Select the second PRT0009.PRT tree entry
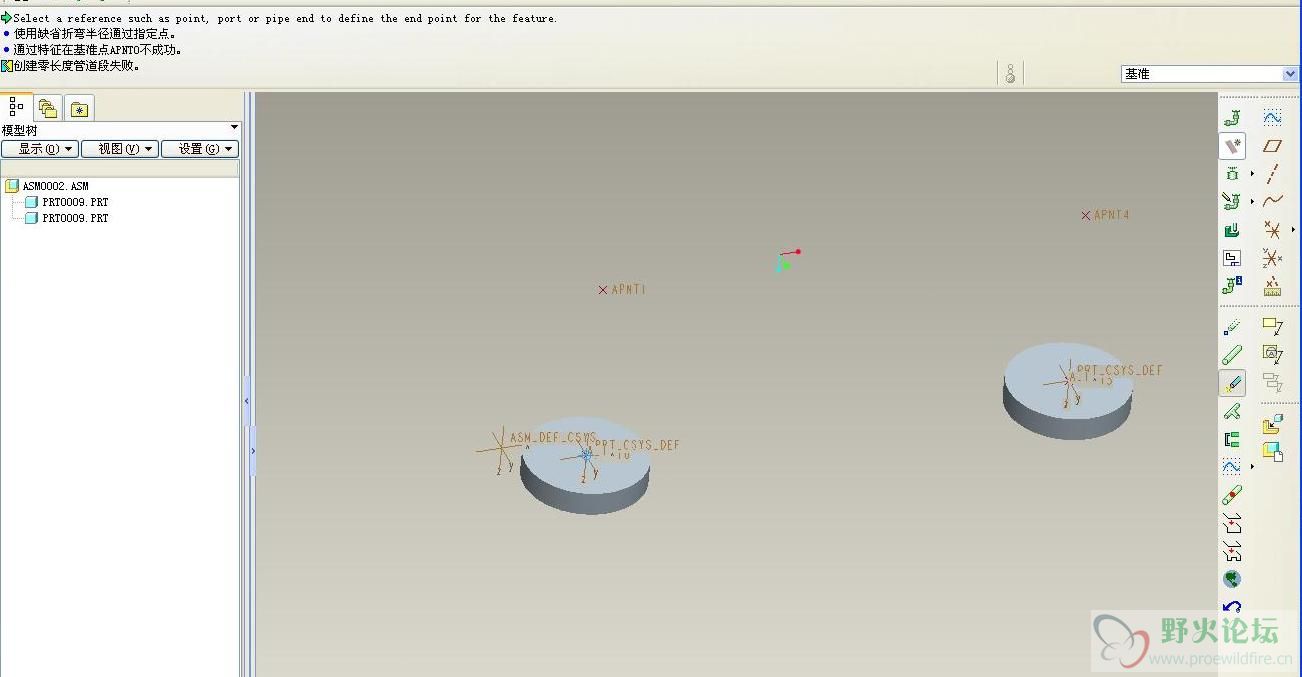Image resolution: width=1302 pixels, height=677 pixels. click(75, 218)
